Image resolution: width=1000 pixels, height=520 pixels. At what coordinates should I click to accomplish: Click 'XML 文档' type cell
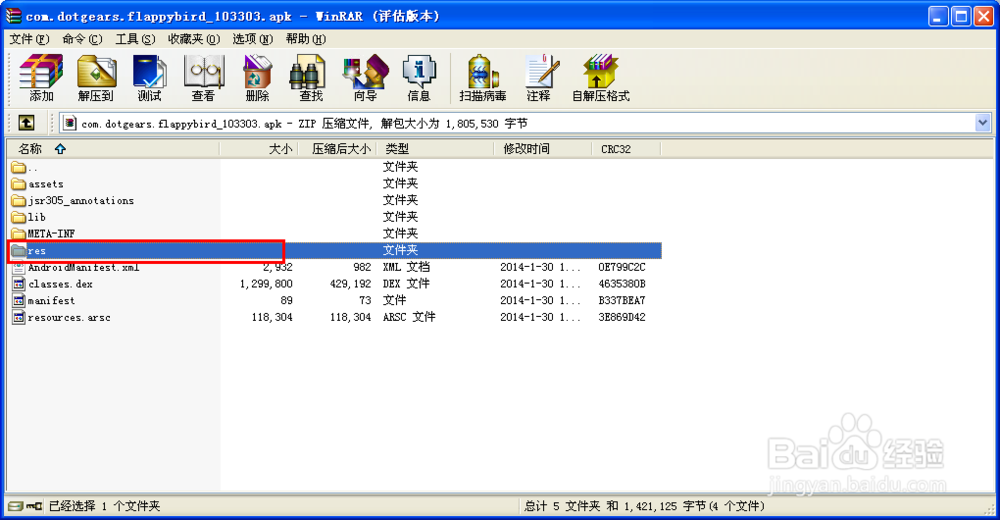pyautogui.click(x=406, y=267)
